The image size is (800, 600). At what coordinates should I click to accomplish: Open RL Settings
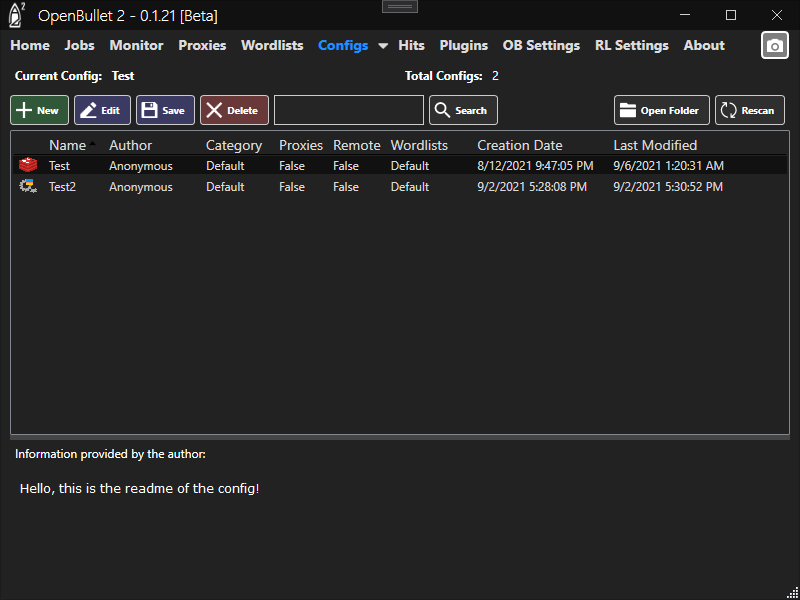(632, 45)
